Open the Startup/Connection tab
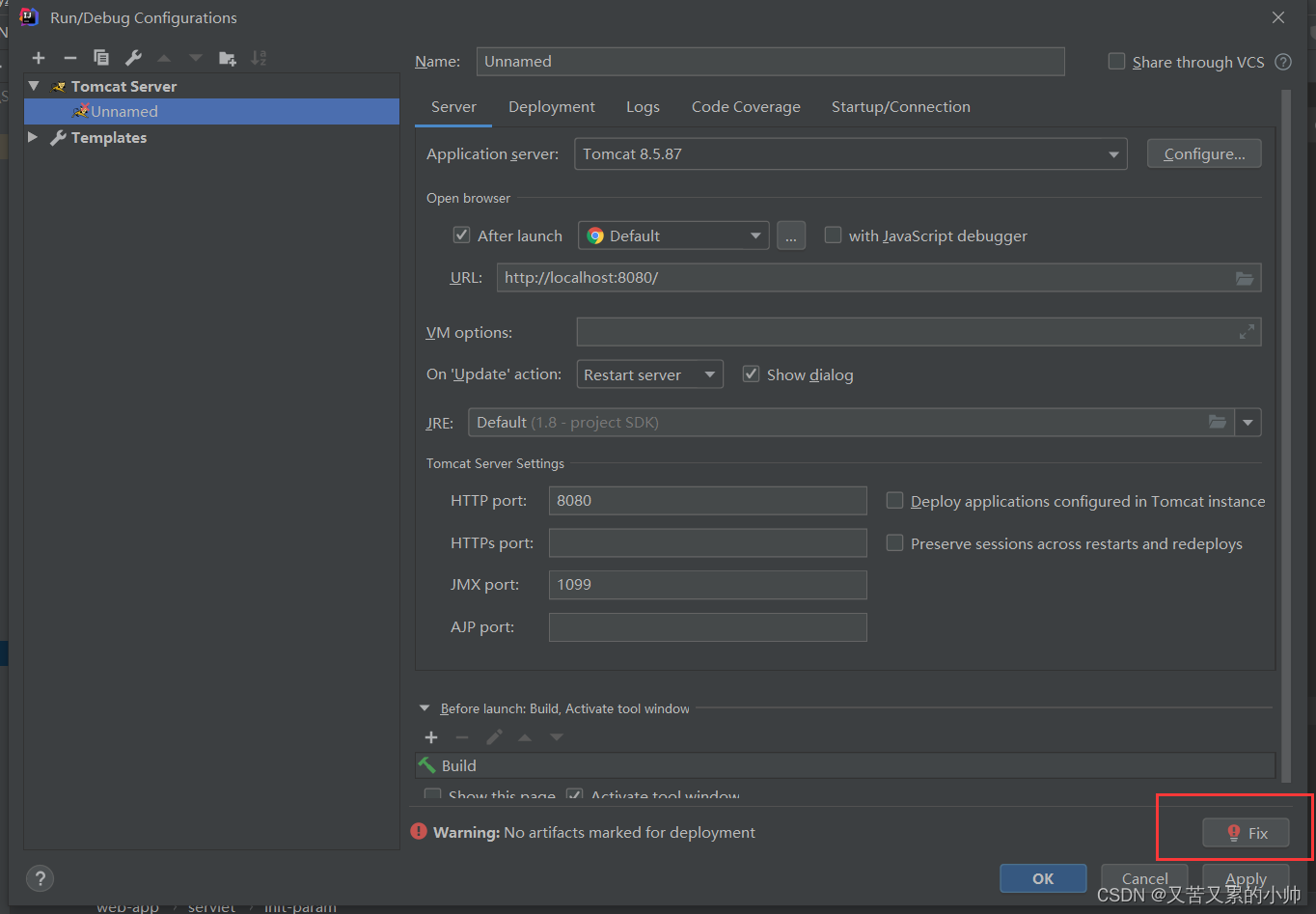 pyautogui.click(x=901, y=107)
